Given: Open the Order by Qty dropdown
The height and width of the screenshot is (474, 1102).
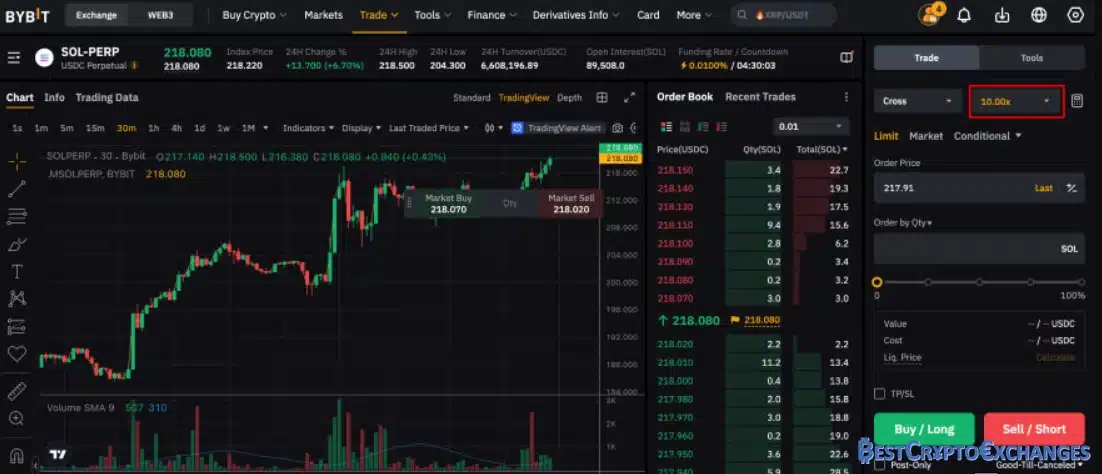Looking at the screenshot, I should 903,223.
